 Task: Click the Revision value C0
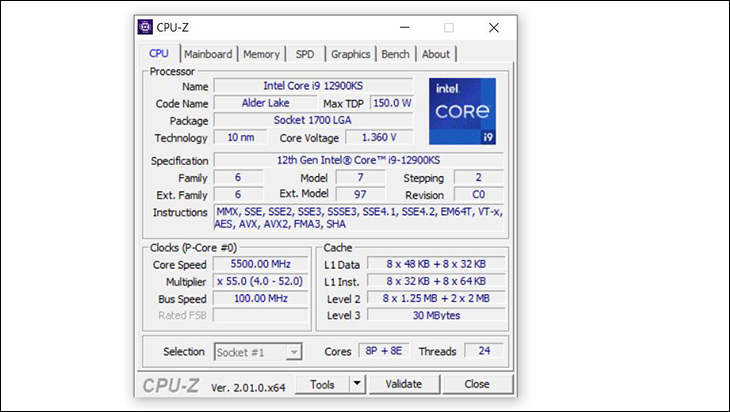coord(479,194)
